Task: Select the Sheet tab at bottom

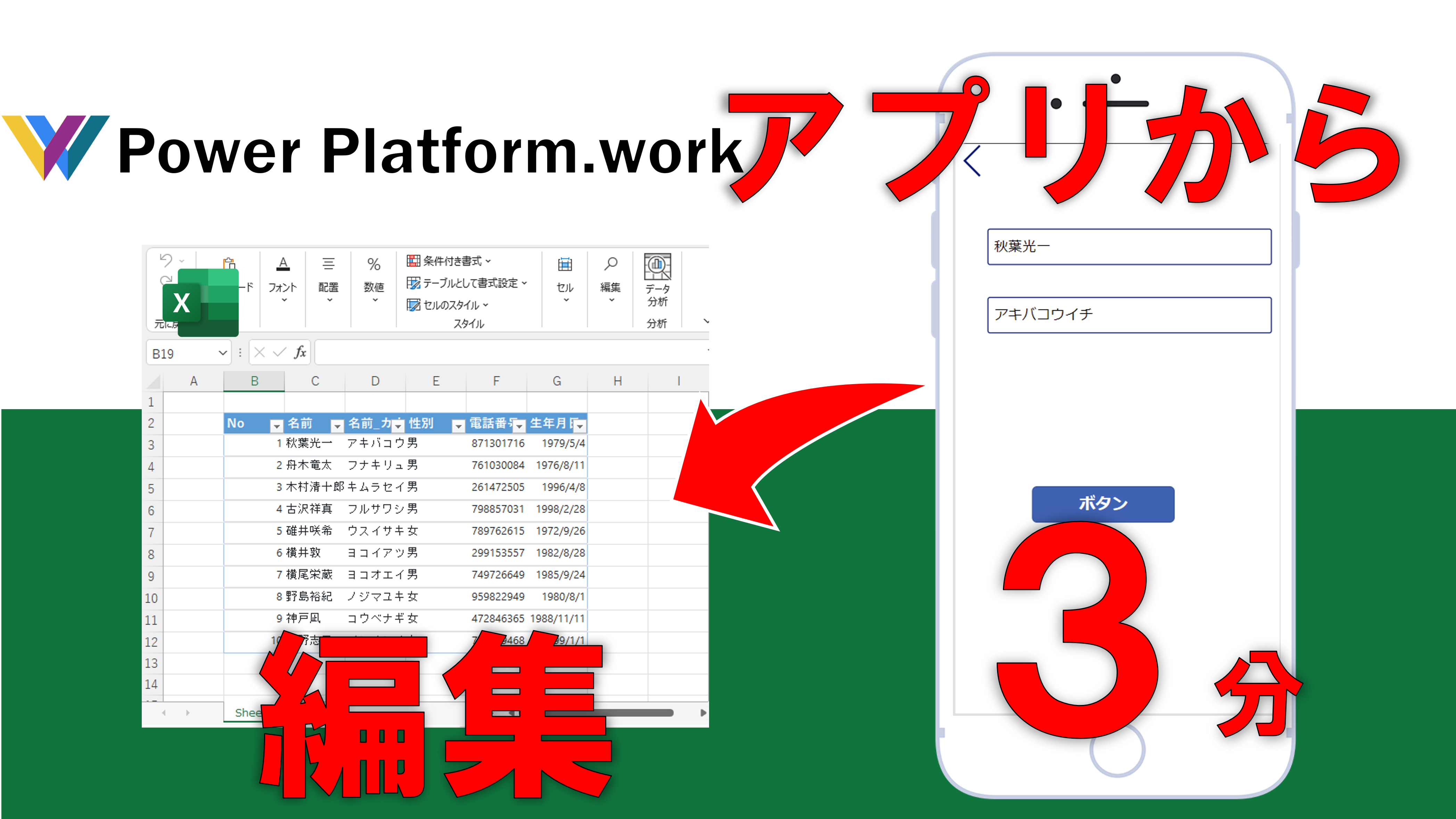Action: point(248,713)
